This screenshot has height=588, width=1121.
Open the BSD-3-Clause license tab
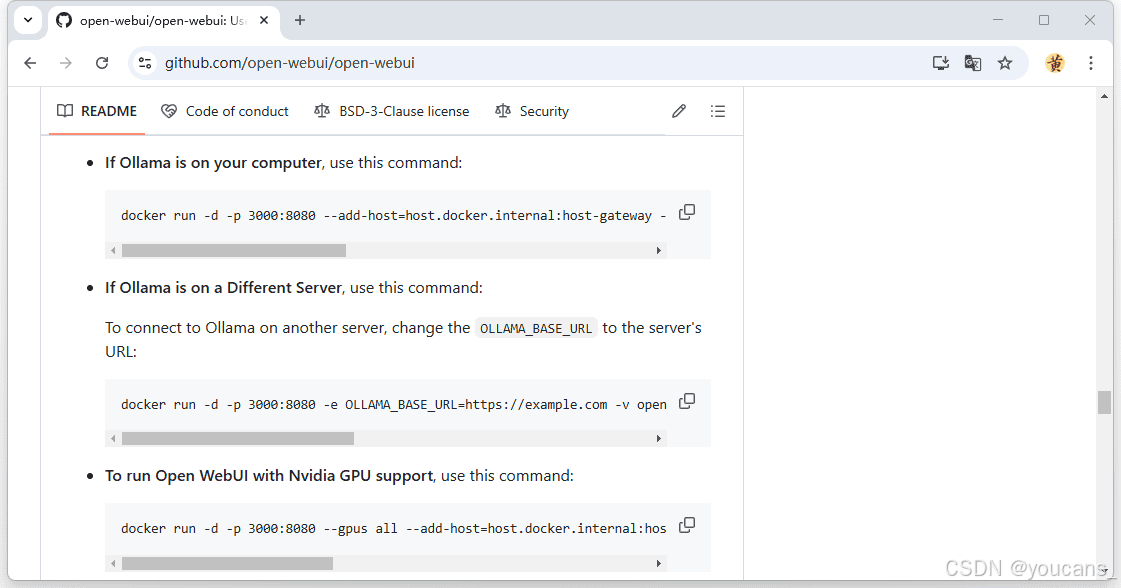[x=391, y=111]
